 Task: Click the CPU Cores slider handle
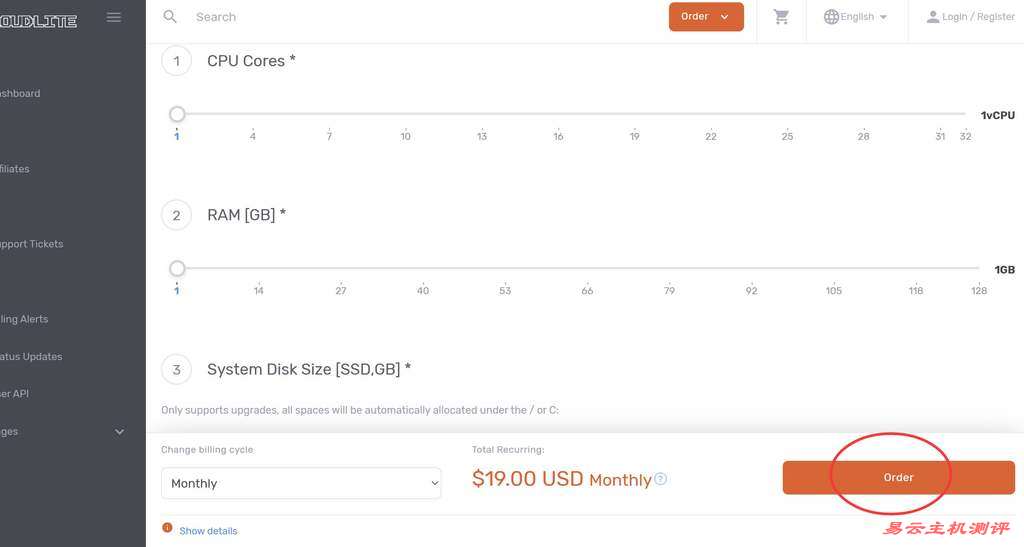(x=177, y=114)
